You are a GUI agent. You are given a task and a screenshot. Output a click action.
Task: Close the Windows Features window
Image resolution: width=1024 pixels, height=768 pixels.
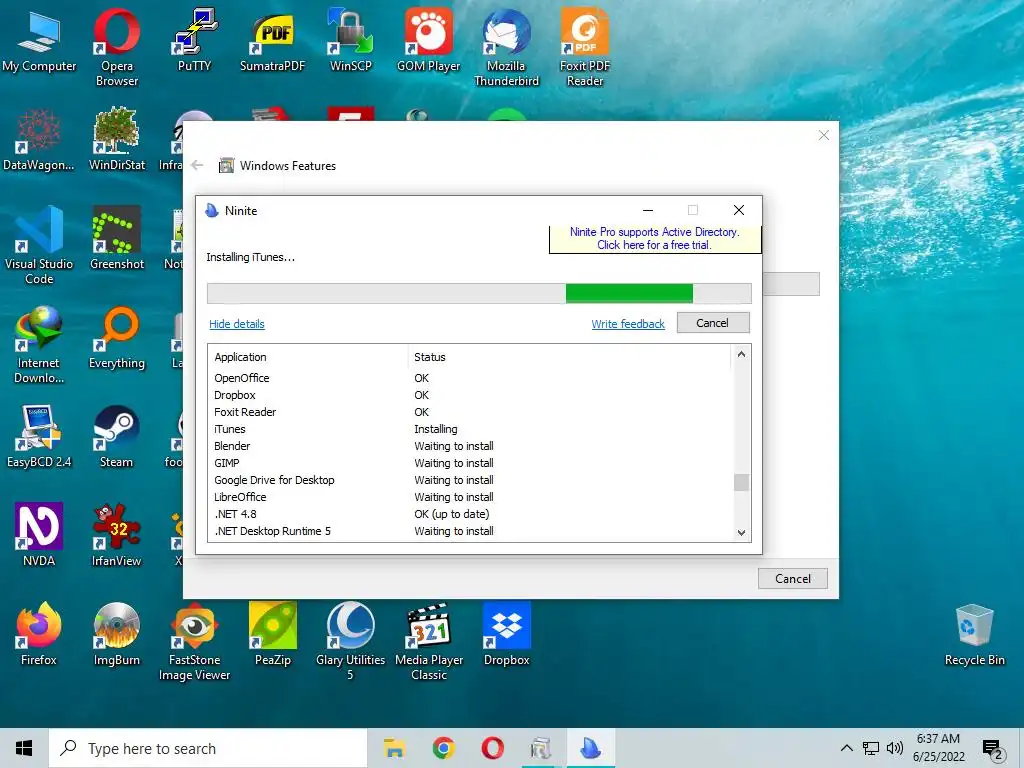(824, 135)
